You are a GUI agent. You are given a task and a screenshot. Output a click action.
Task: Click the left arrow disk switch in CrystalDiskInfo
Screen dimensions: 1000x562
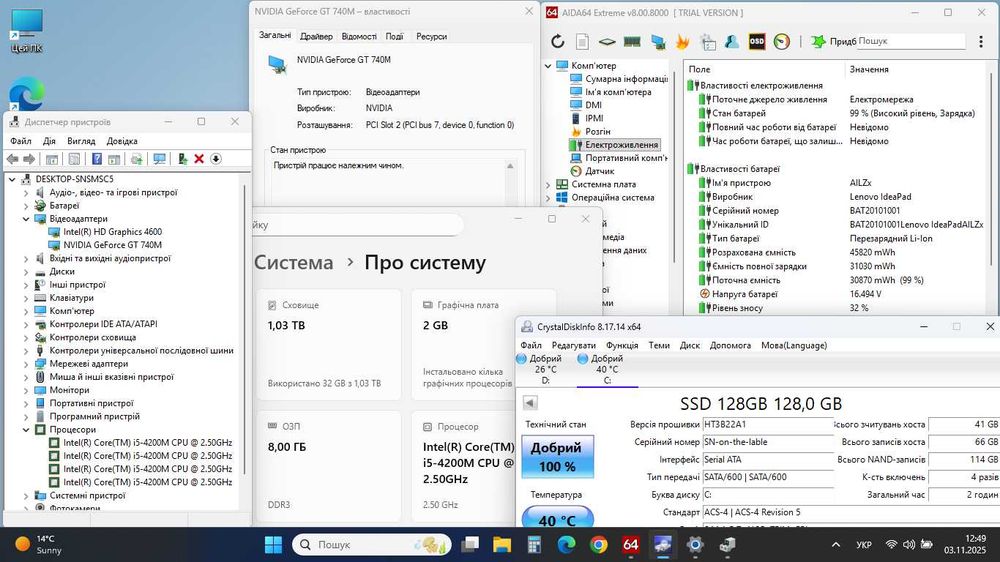click(530, 403)
